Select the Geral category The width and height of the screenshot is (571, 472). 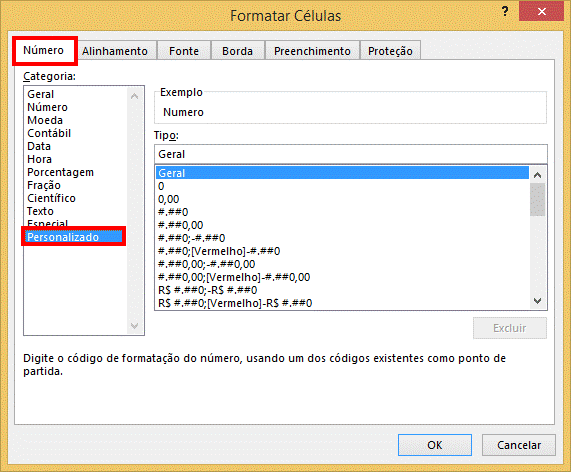pos(40,94)
